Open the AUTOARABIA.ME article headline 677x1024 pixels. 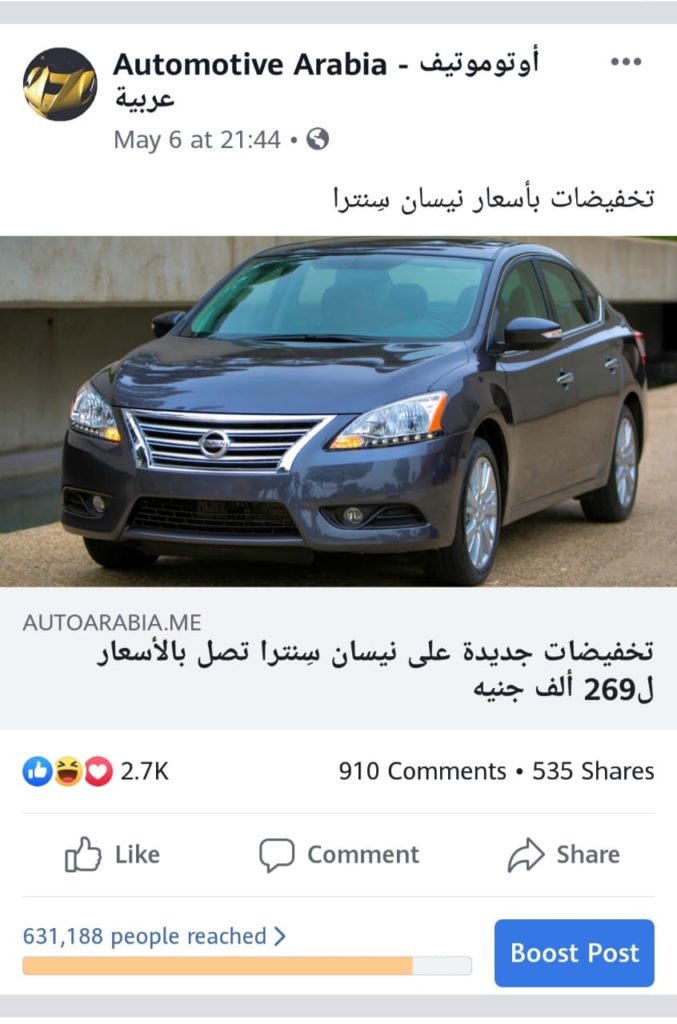pyautogui.click(x=375, y=670)
